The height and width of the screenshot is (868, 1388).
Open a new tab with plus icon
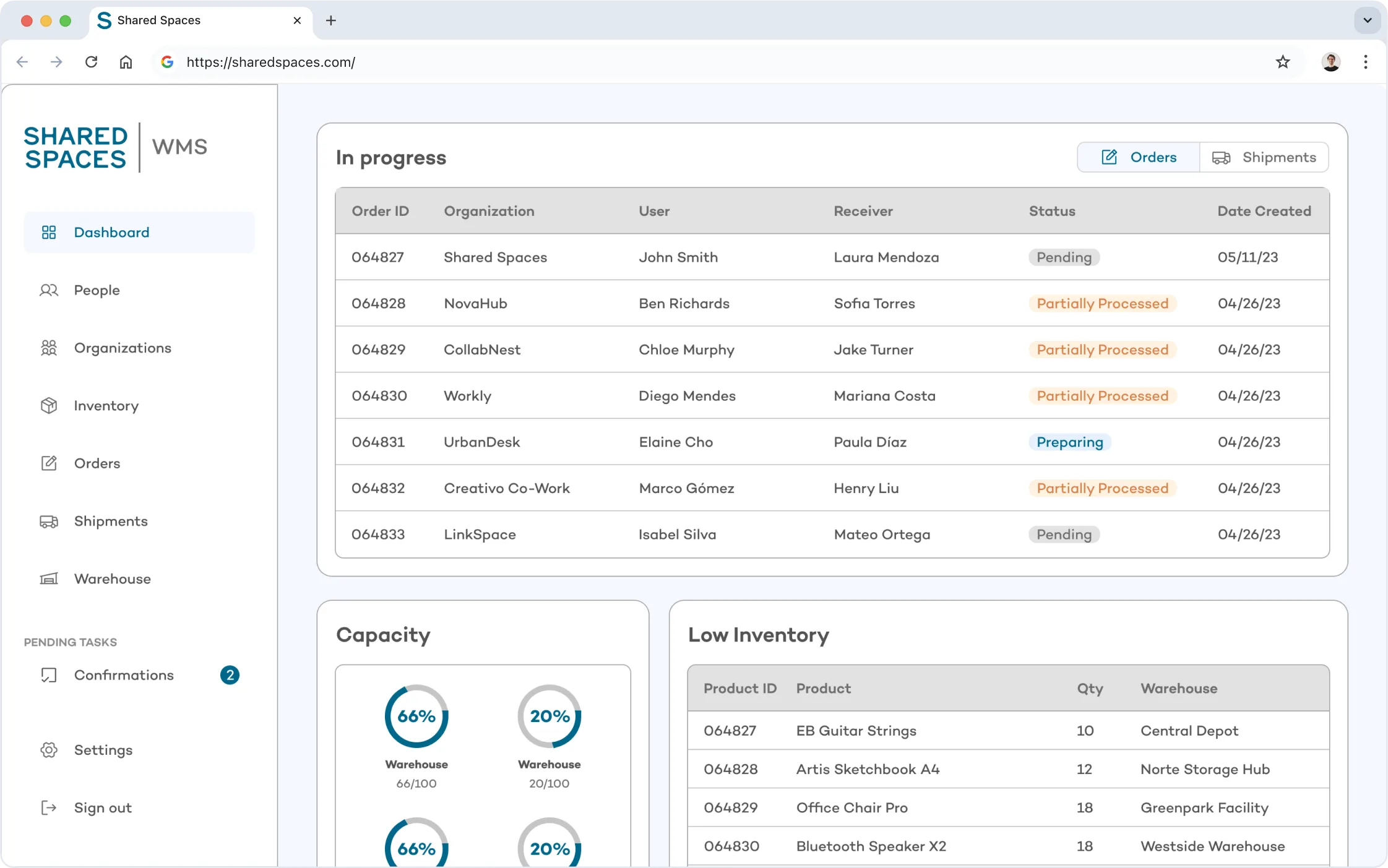point(331,20)
